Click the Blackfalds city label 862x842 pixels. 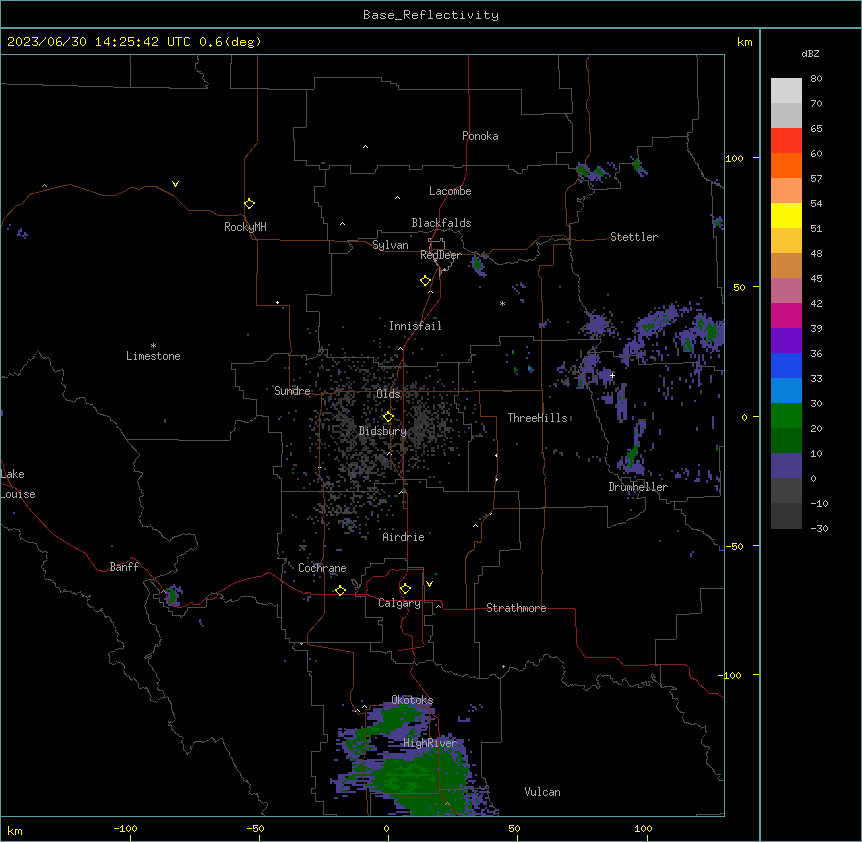(x=441, y=223)
